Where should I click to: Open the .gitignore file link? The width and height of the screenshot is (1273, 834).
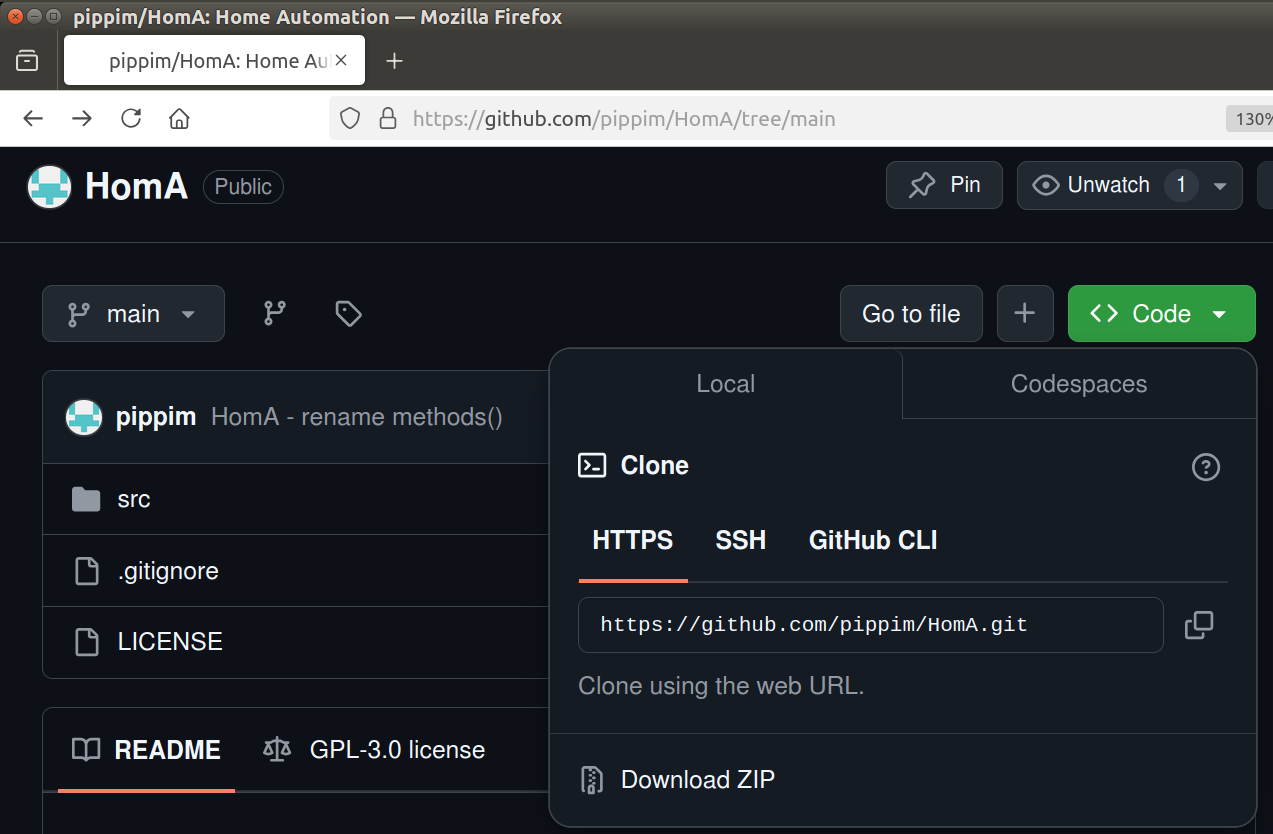pyautogui.click(x=168, y=571)
